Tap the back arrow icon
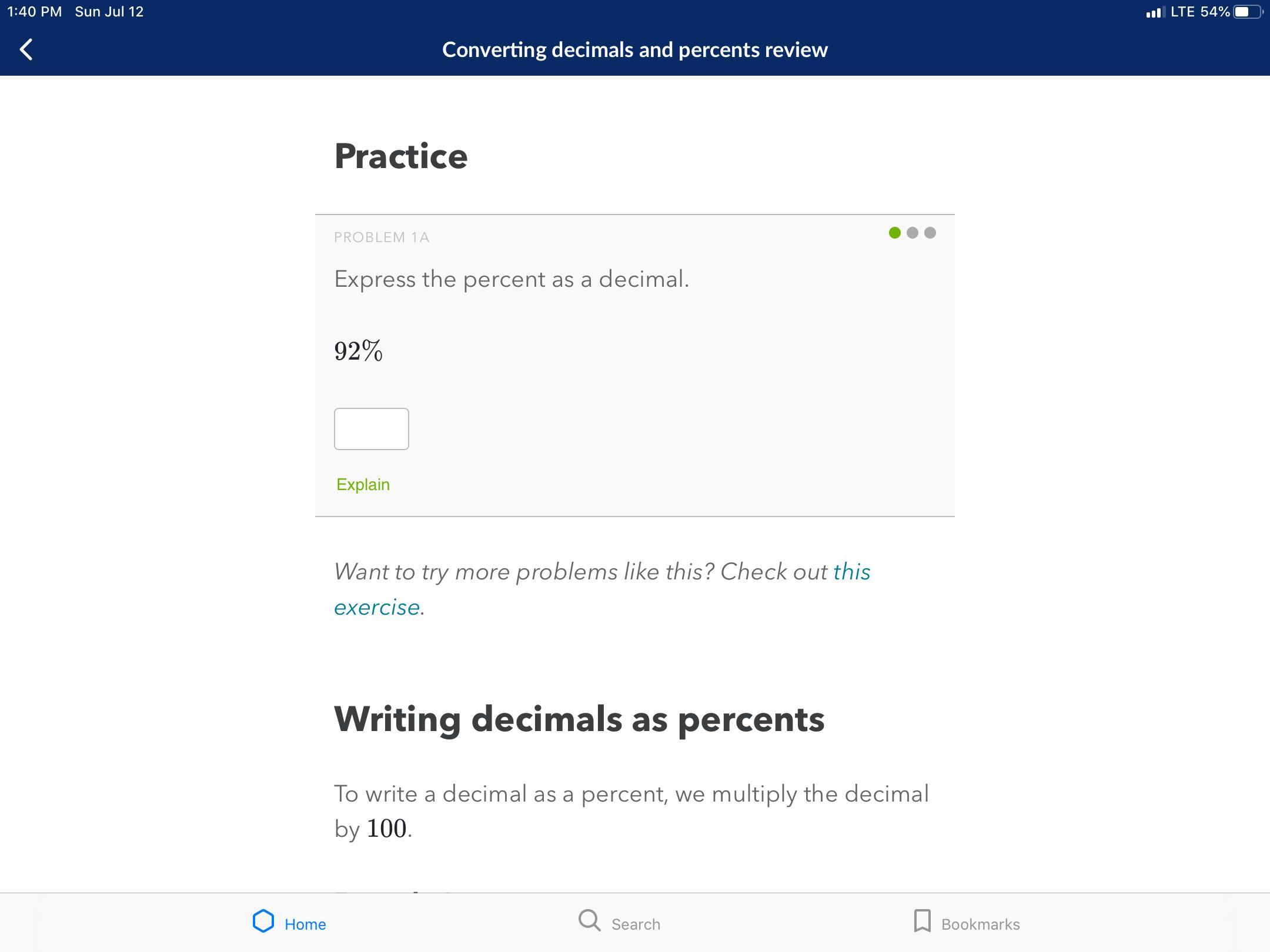Image resolution: width=1270 pixels, height=952 pixels. (26, 49)
